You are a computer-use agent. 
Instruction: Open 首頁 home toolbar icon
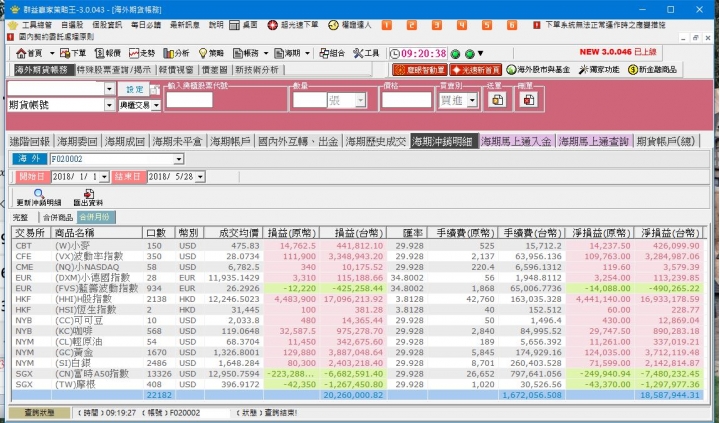pos(21,53)
